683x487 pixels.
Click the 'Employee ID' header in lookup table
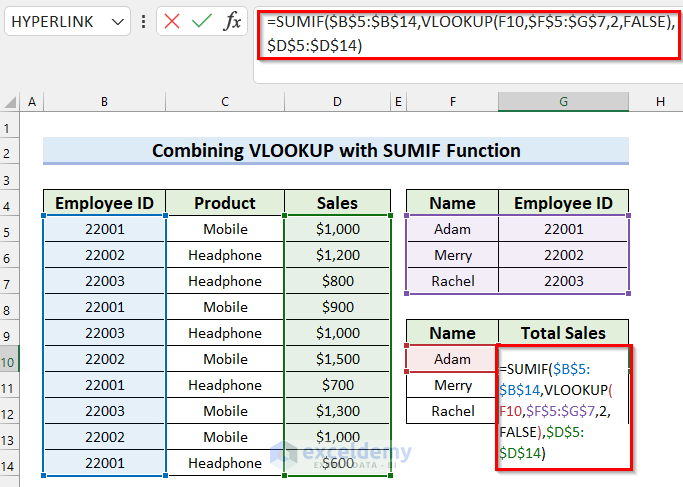563,203
